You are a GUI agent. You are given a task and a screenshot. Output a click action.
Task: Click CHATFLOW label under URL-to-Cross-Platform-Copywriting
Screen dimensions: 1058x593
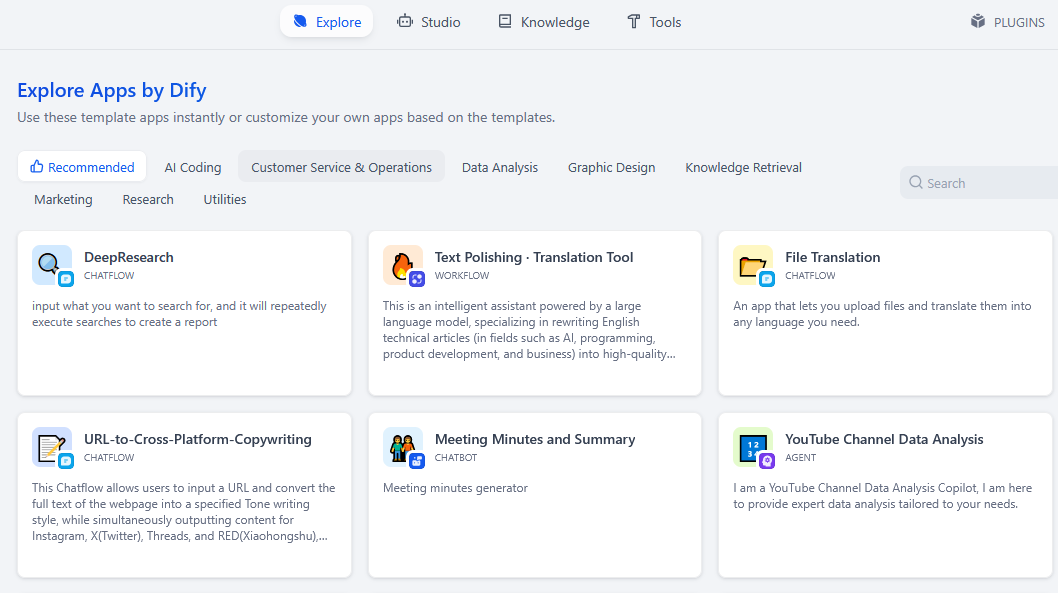tap(109, 457)
